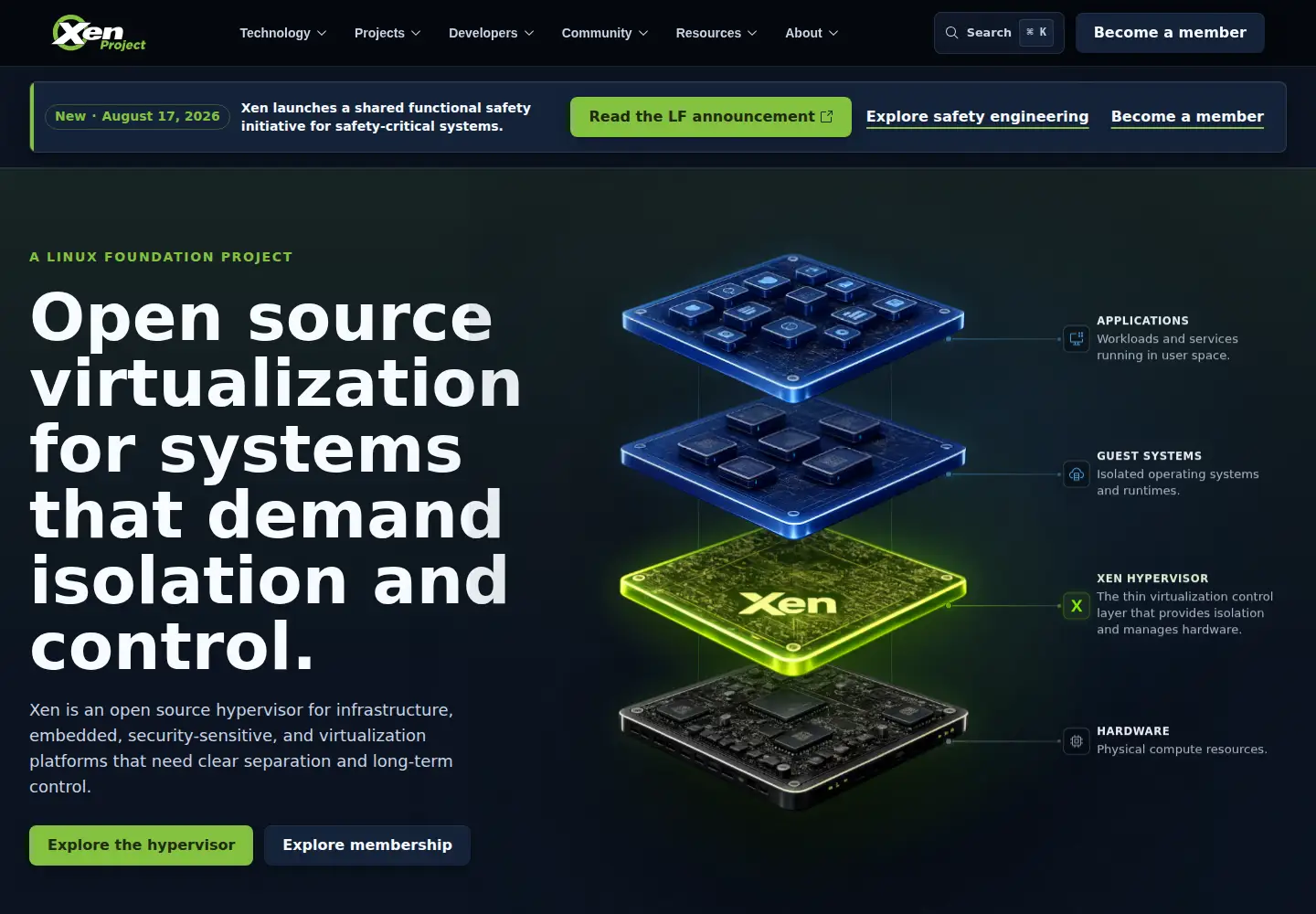Click the Xen launches safety initiative announcement text
1316x914 pixels.
[386, 117]
